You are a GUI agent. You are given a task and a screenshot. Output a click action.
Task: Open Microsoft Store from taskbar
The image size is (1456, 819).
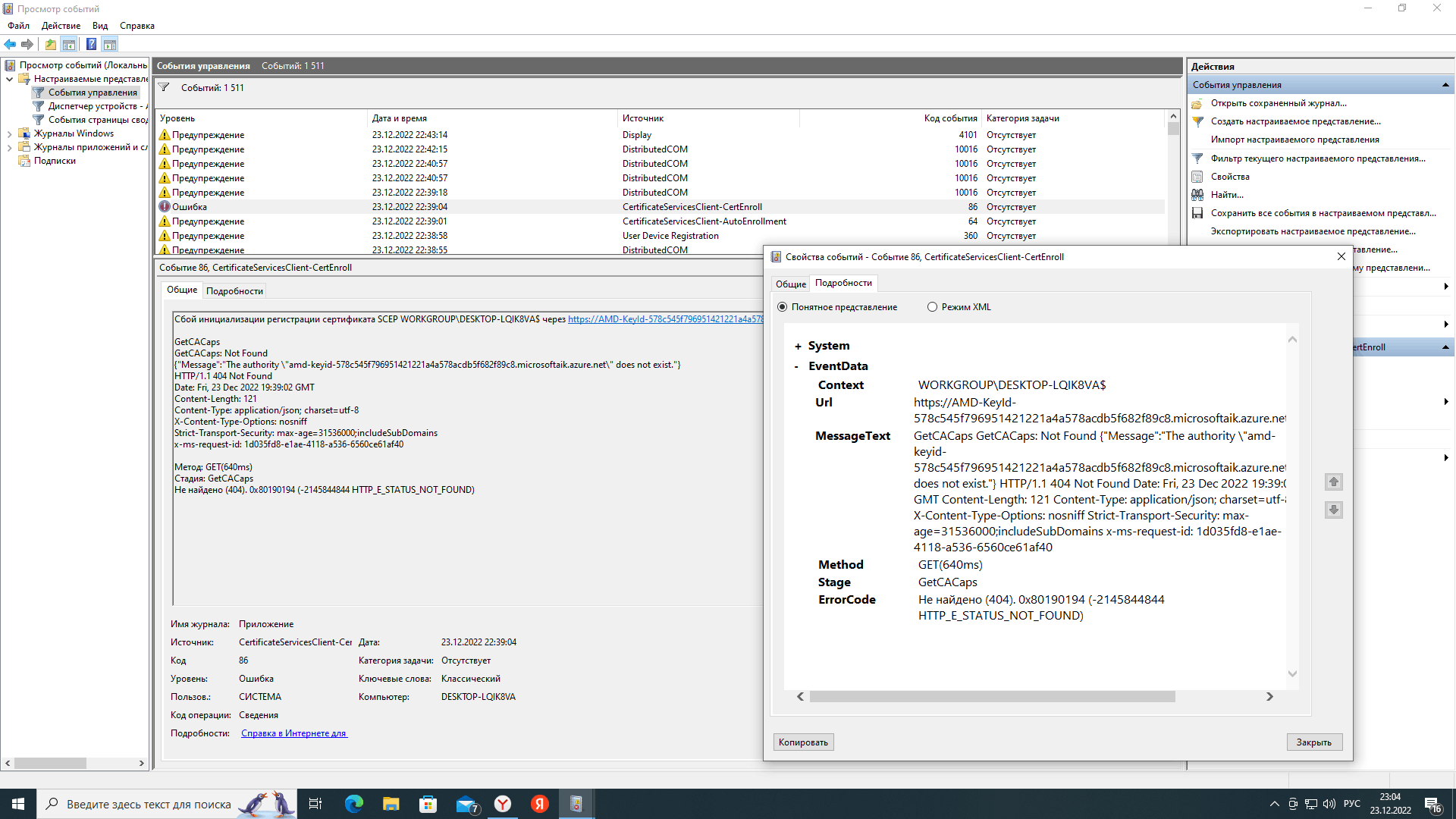(428, 804)
